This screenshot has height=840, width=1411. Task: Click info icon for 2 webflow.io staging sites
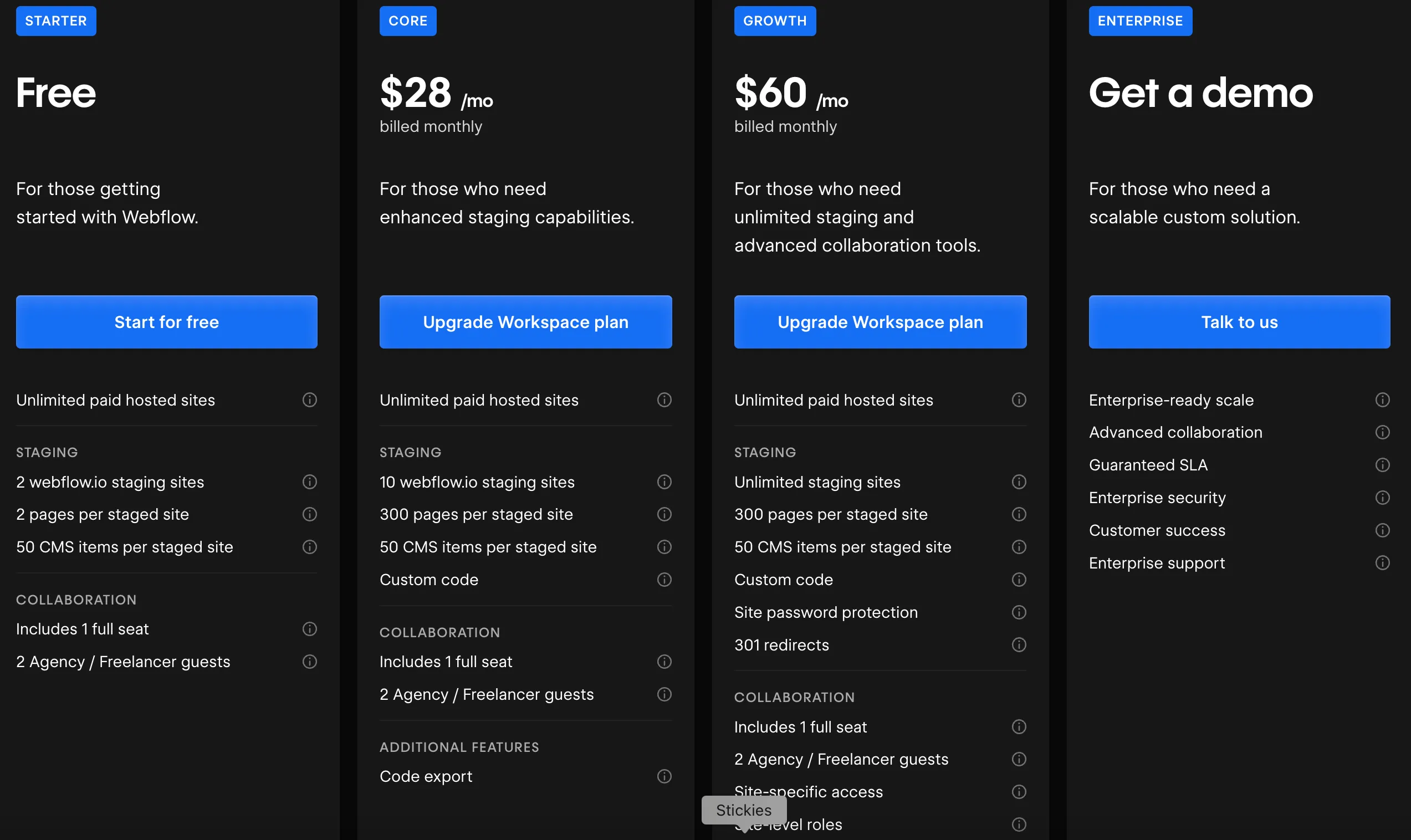point(310,482)
